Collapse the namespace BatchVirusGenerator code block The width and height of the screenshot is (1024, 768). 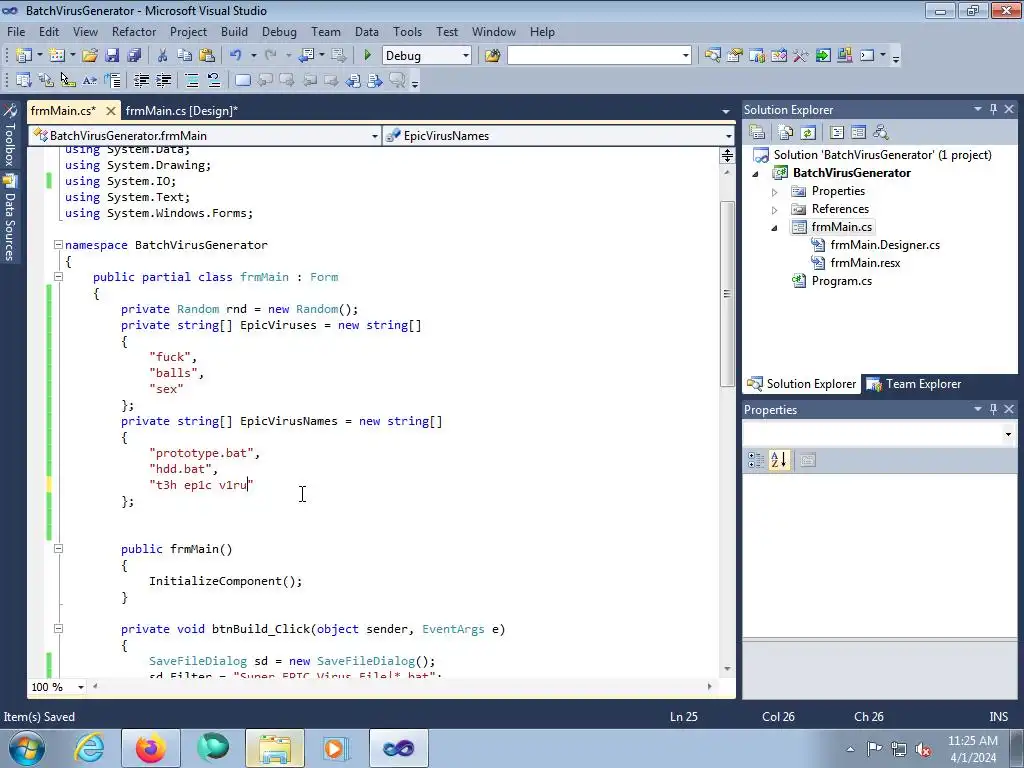point(58,245)
